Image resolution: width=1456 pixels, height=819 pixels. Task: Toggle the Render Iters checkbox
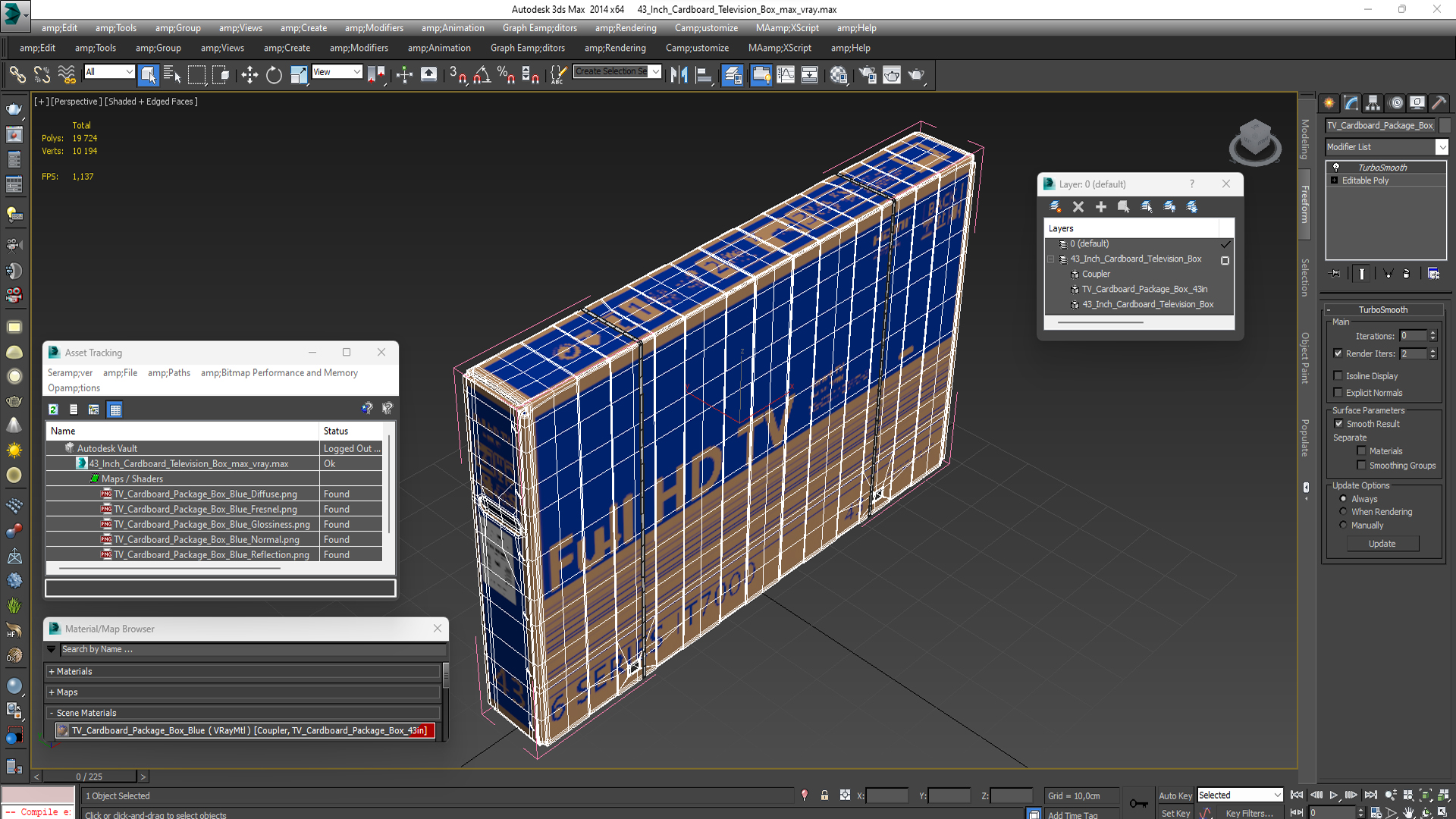click(1338, 353)
